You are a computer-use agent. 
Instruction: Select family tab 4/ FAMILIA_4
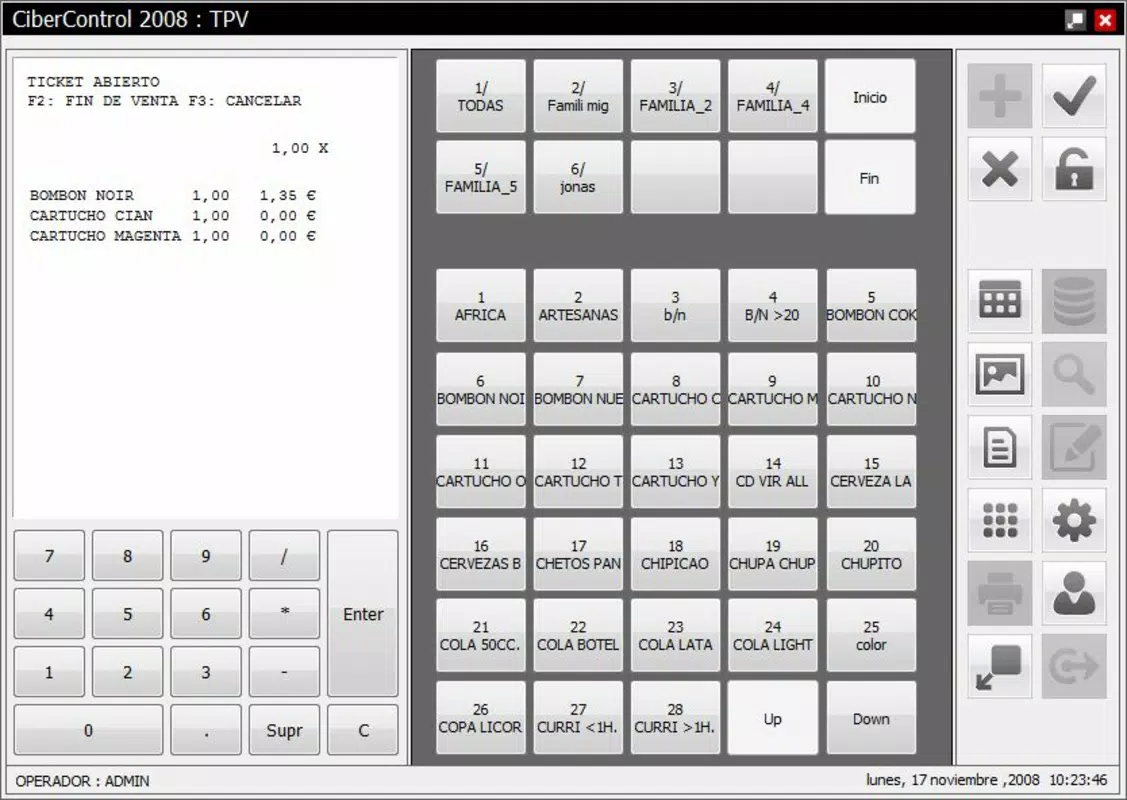pyautogui.click(x=773, y=96)
